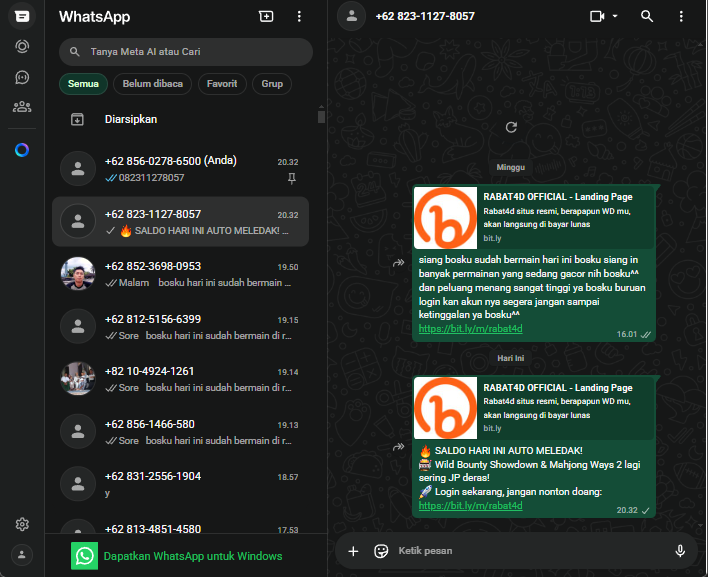
Task: Select the Grup filter tab
Action: (x=272, y=84)
